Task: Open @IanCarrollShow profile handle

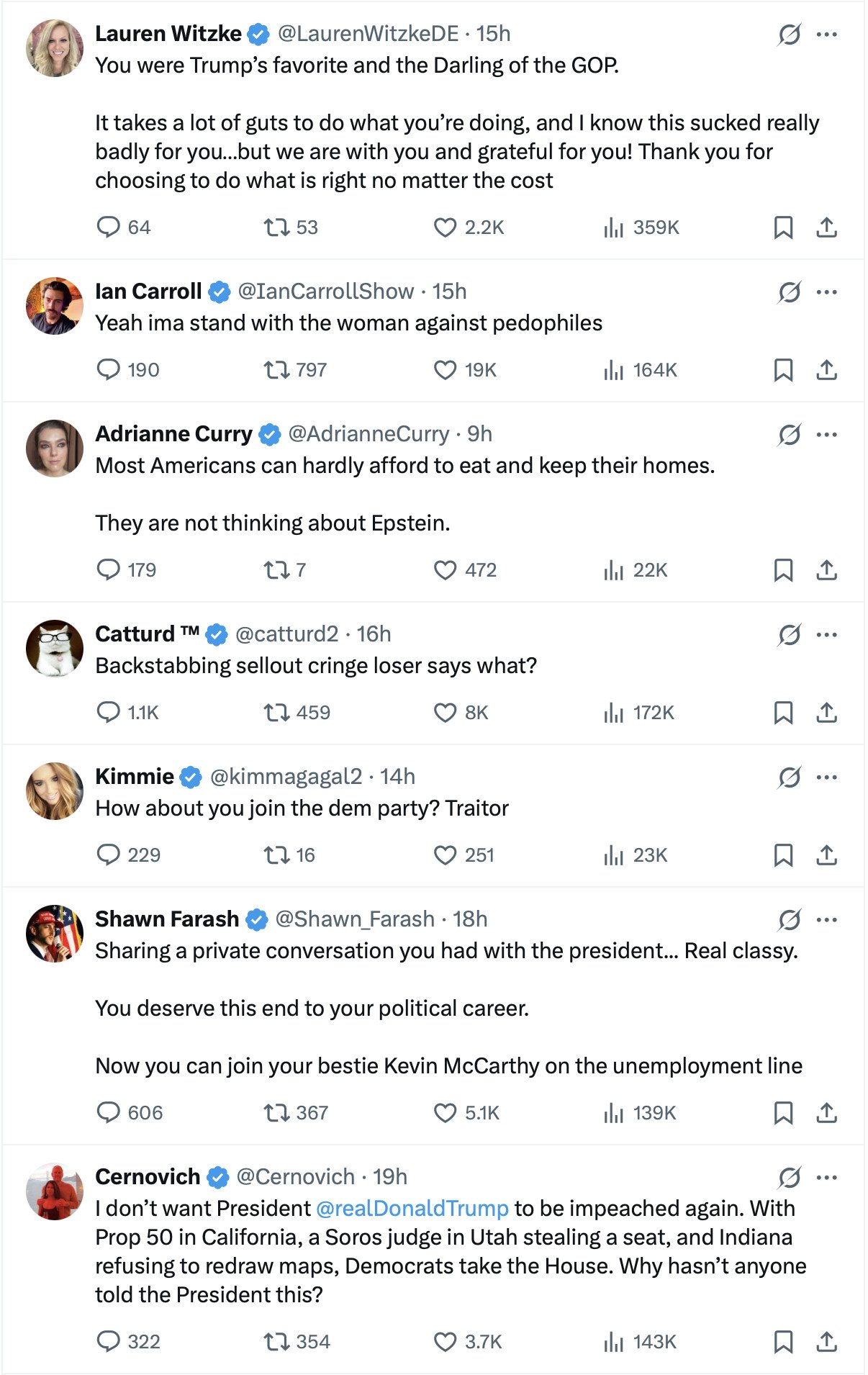Action: (x=325, y=292)
